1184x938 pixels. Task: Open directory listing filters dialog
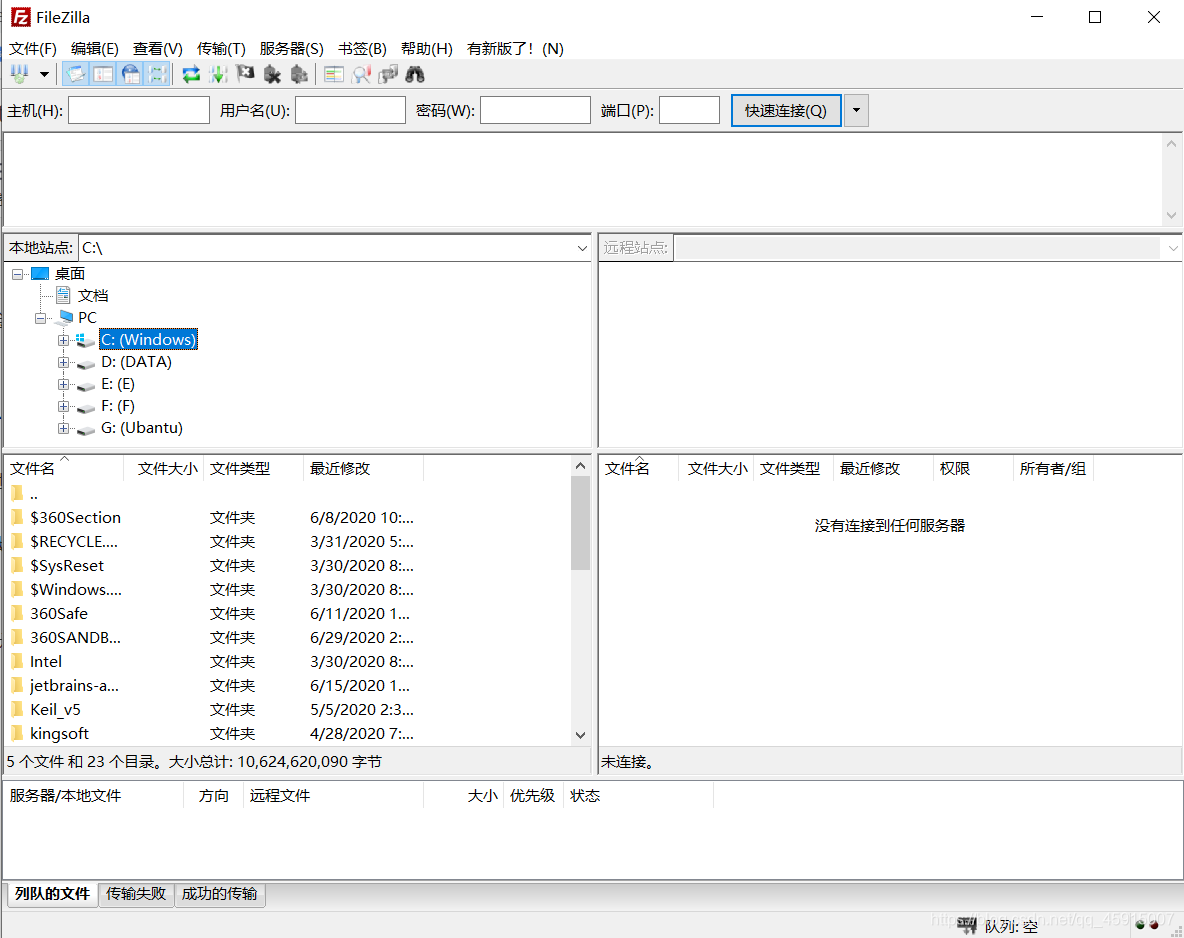[334, 74]
